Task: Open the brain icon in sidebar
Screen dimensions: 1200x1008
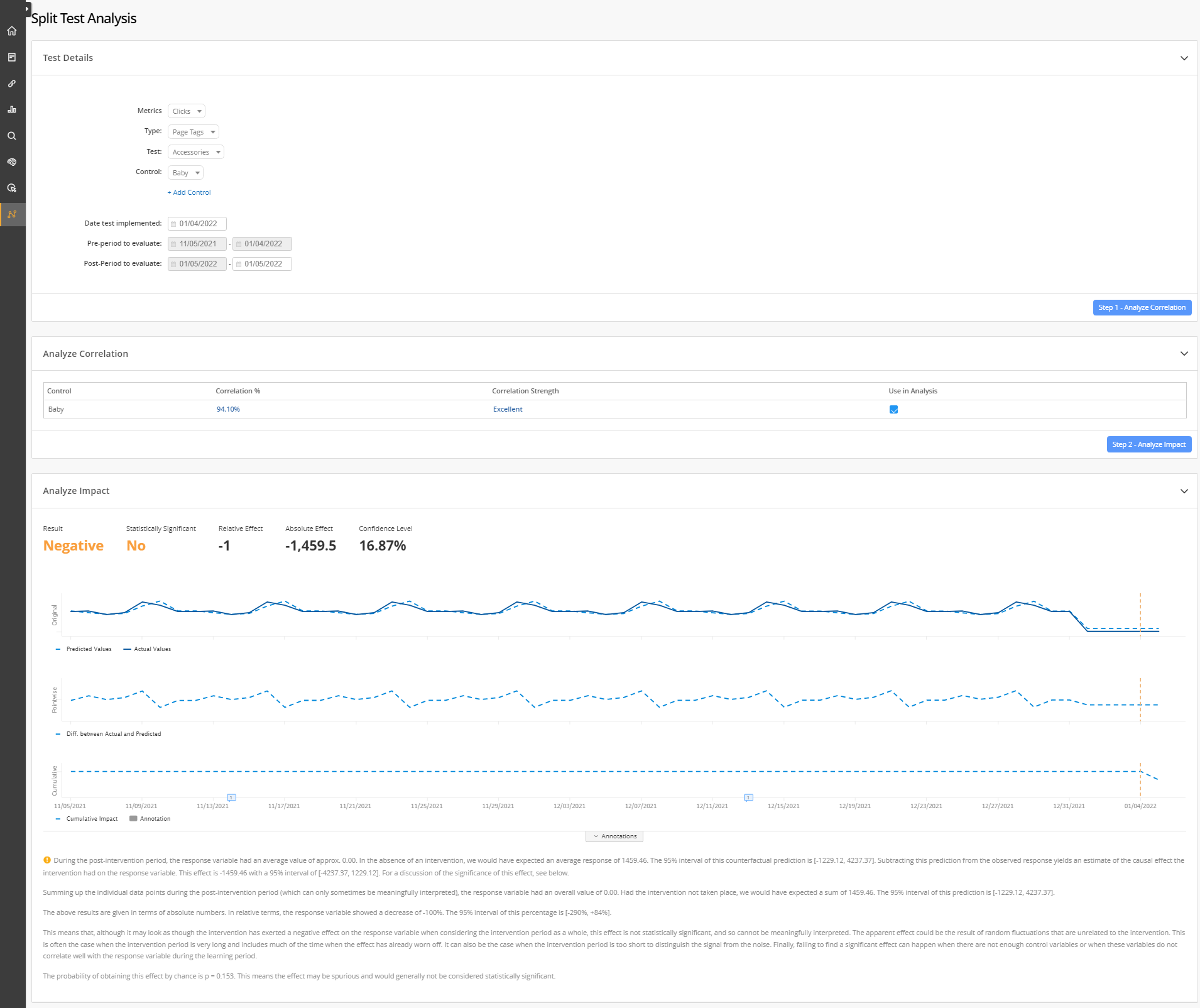Action: pyautogui.click(x=12, y=162)
